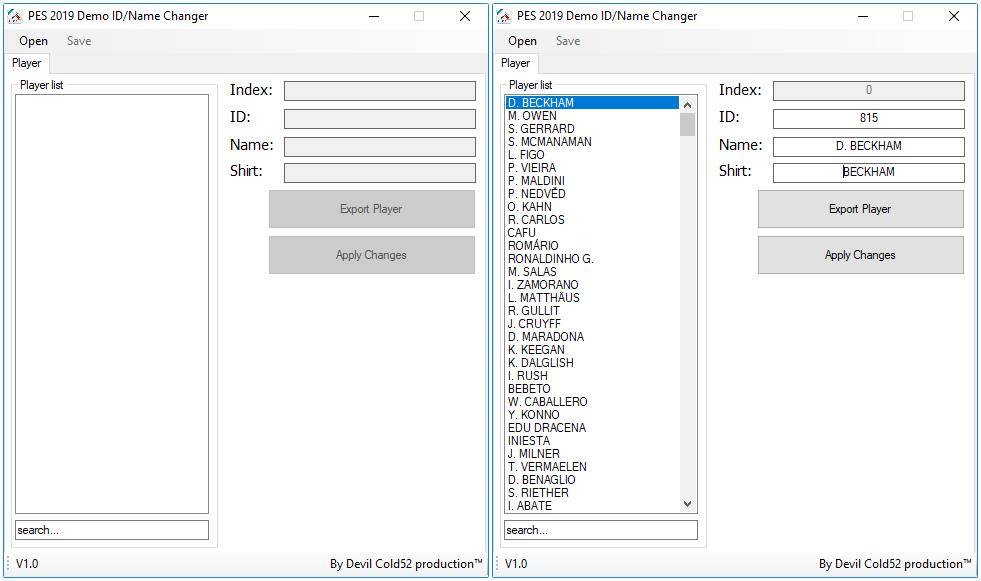Click Index field showing 0
This screenshot has height=581, width=981.
pos(868,91)
